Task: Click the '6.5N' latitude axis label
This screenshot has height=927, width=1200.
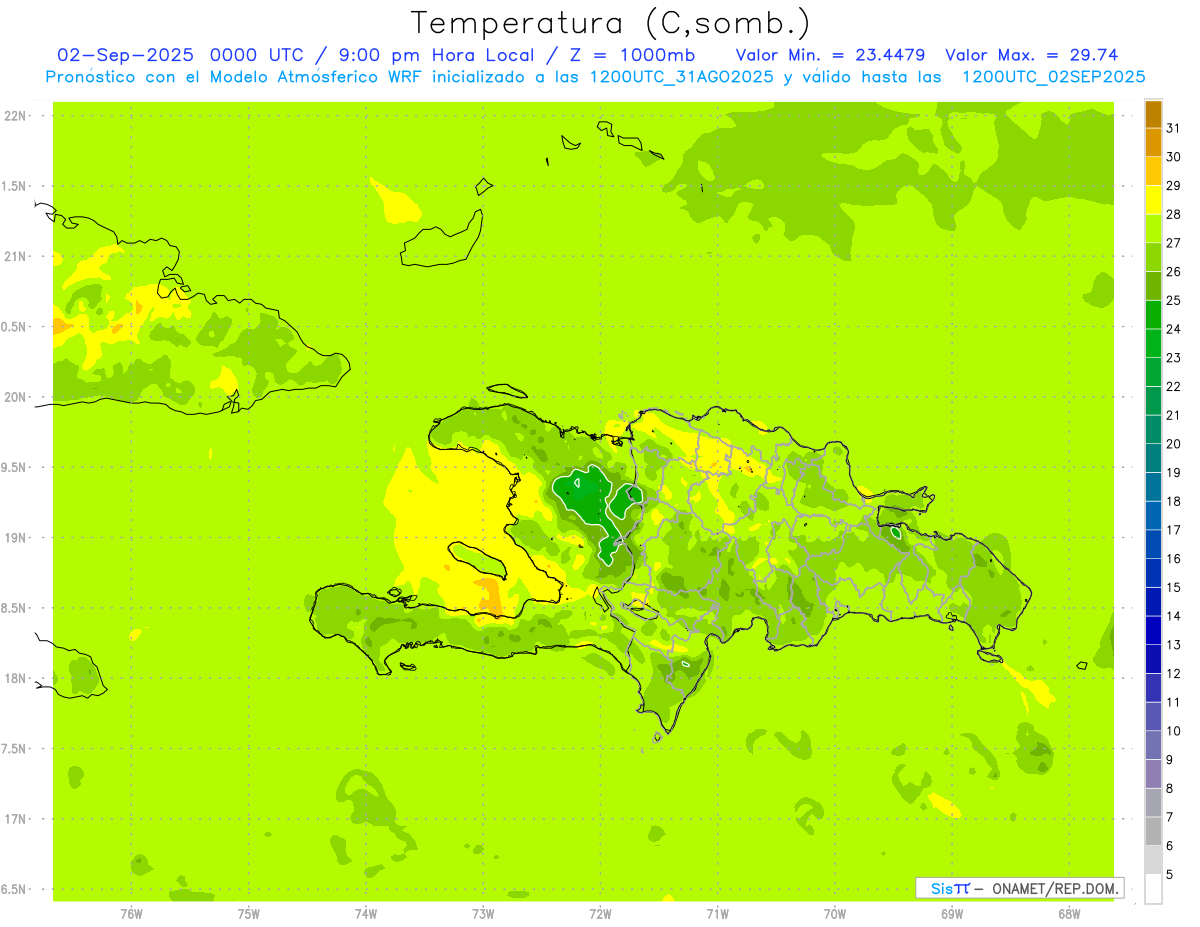Action: [16, 890]
